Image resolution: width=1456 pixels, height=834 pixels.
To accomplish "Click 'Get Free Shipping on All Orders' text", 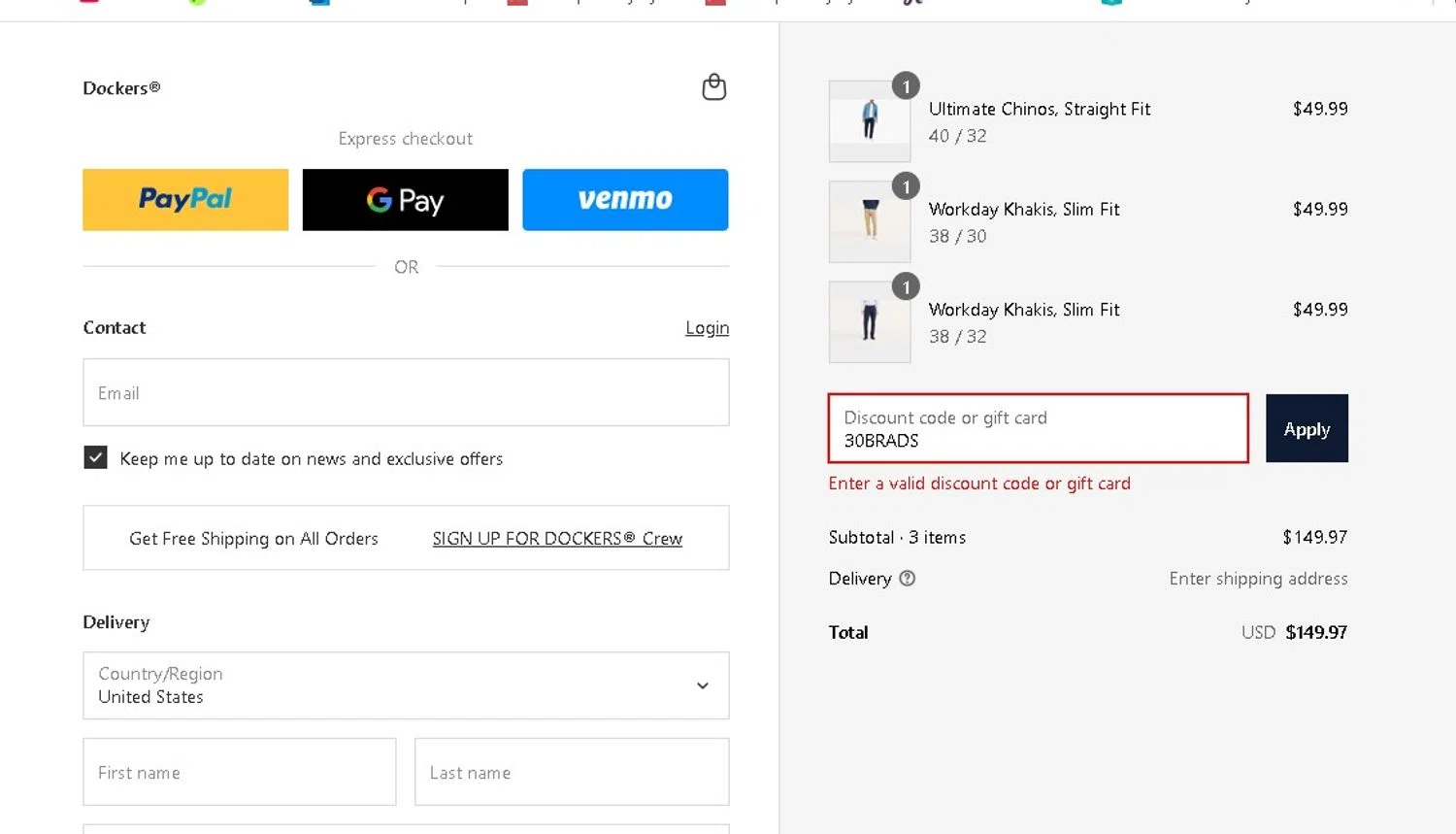I will click(253, 539).
